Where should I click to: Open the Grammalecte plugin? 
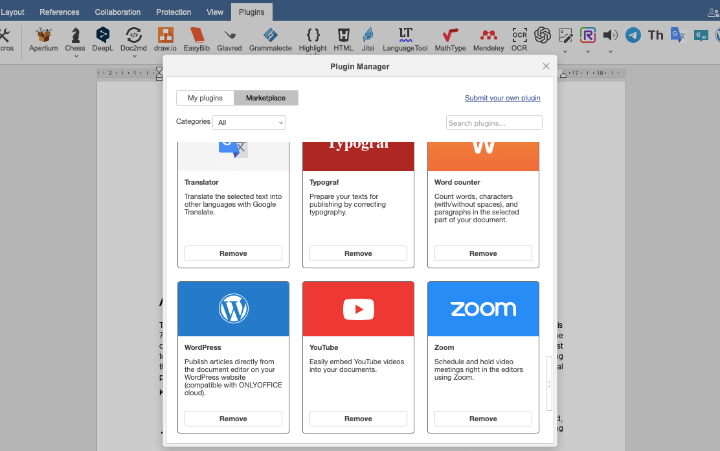pos(270,39)
